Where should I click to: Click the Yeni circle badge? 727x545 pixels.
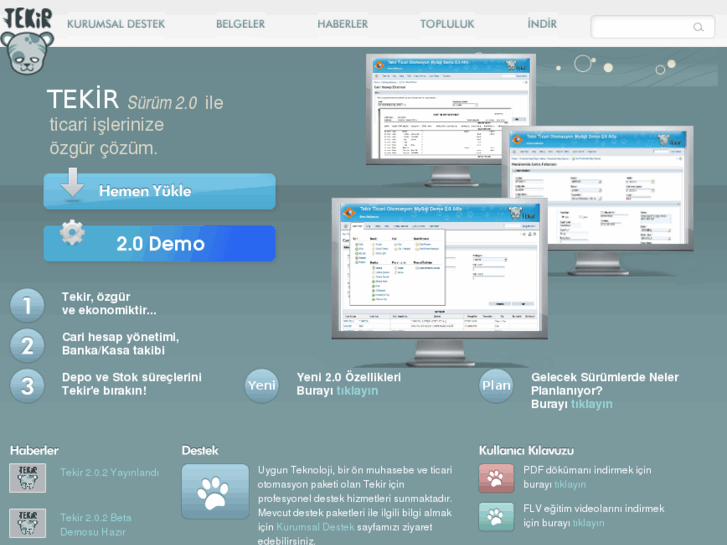(x=261, y=385)
